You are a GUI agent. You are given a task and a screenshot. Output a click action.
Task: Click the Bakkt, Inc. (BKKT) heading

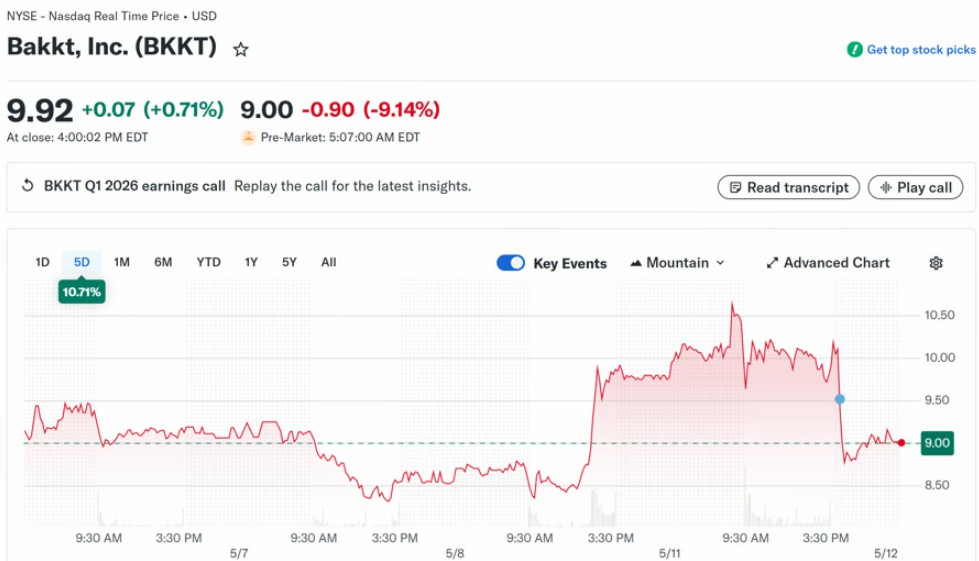coord(112,47)
